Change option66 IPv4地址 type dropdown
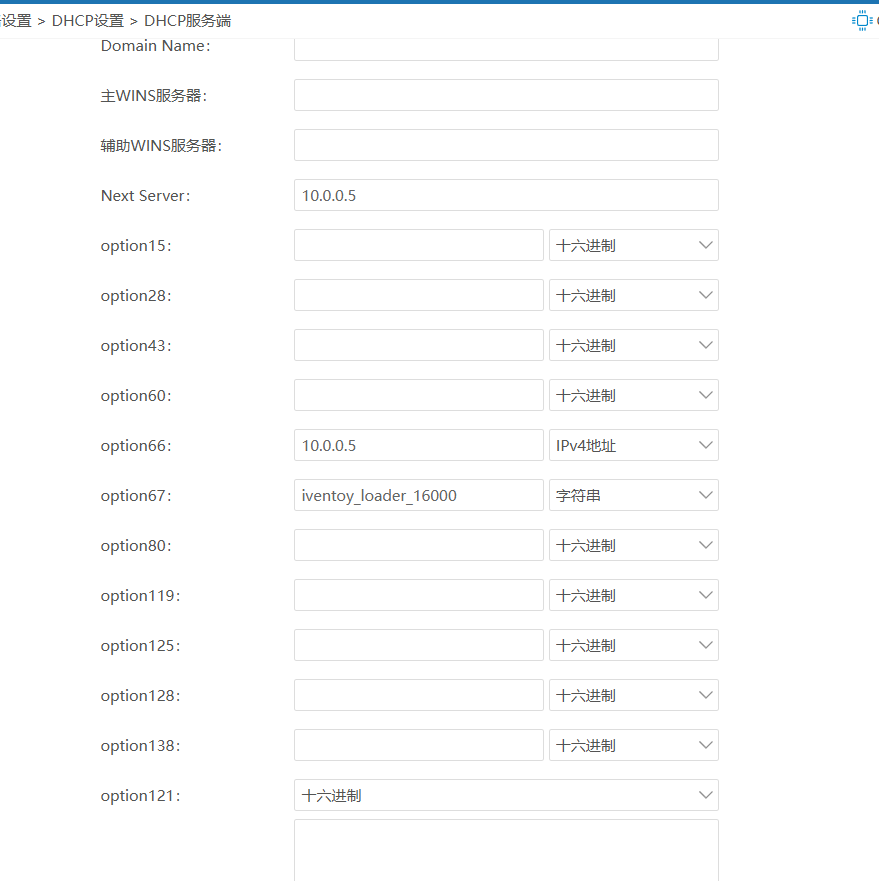The height and width of the screenshot is (881, 879). pos(633,445)
